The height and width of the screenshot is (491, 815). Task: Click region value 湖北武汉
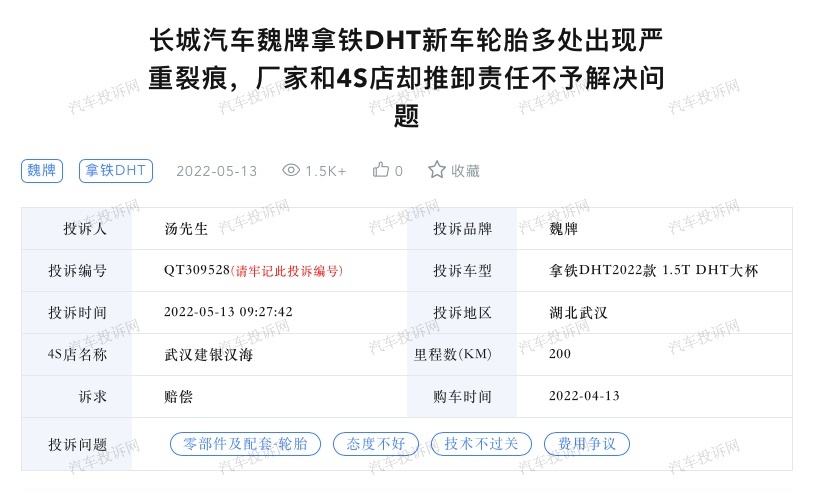(579, 313)
